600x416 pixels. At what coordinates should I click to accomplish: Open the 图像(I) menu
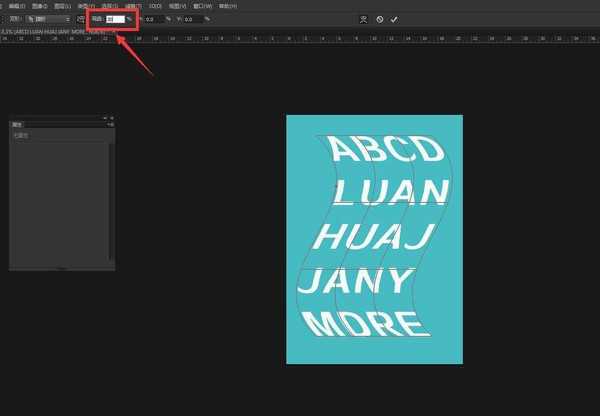(x=42, y=6)
